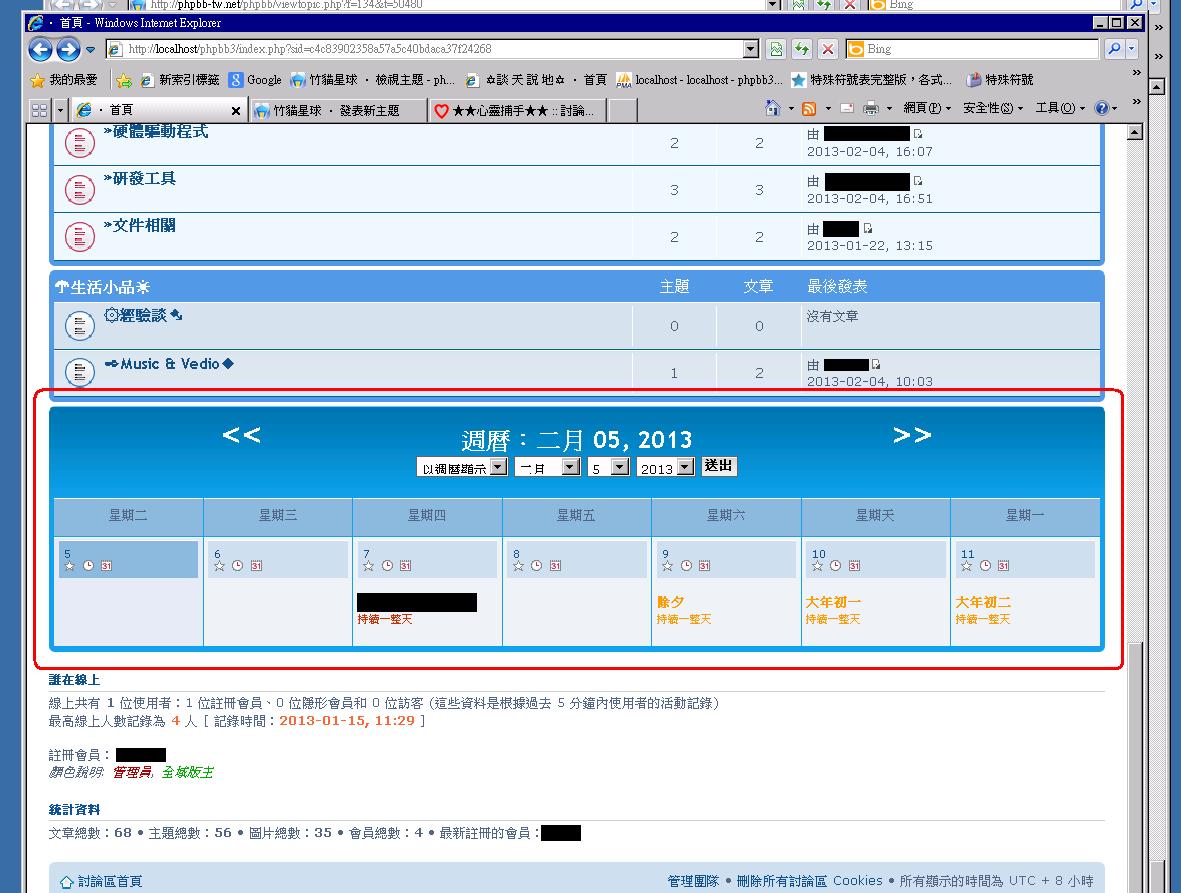The height and width of the screenshot is (893, 1181).
Task: Click the Help question mark icon
Action: pos(1102,108)
